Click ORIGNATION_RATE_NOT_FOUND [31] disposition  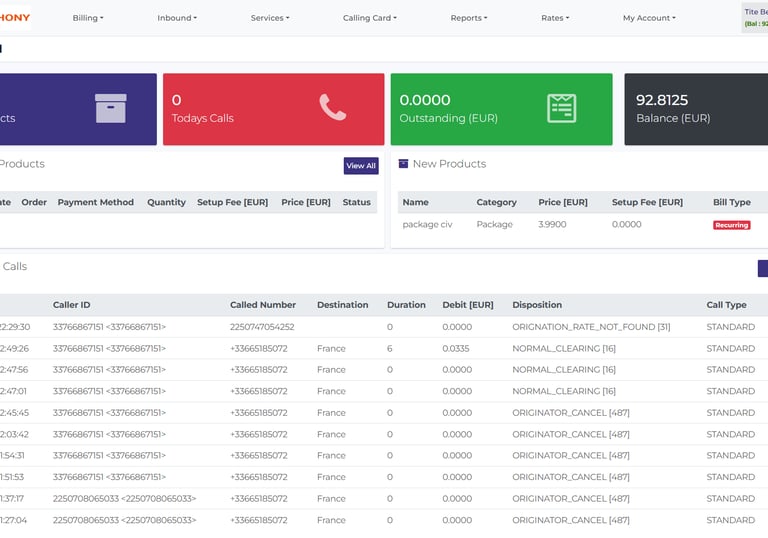coord(591,327)
